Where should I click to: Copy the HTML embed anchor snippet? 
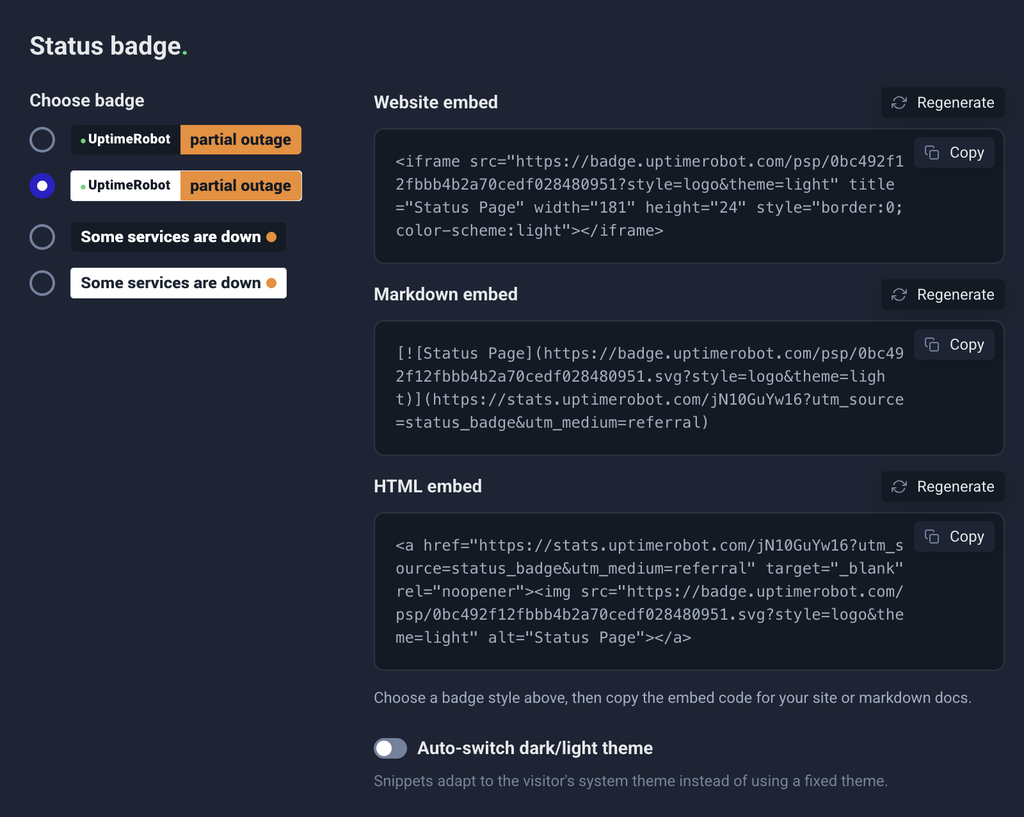point(954,536)
